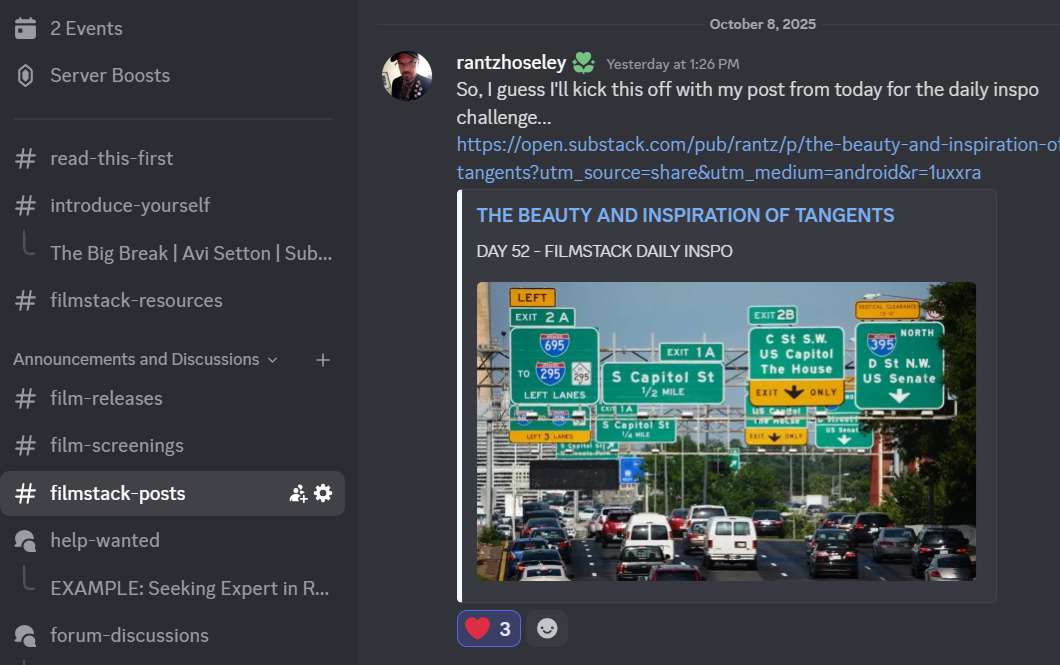
Task: Click the rantzhoseley username
Action: click(x=511, y=63)
